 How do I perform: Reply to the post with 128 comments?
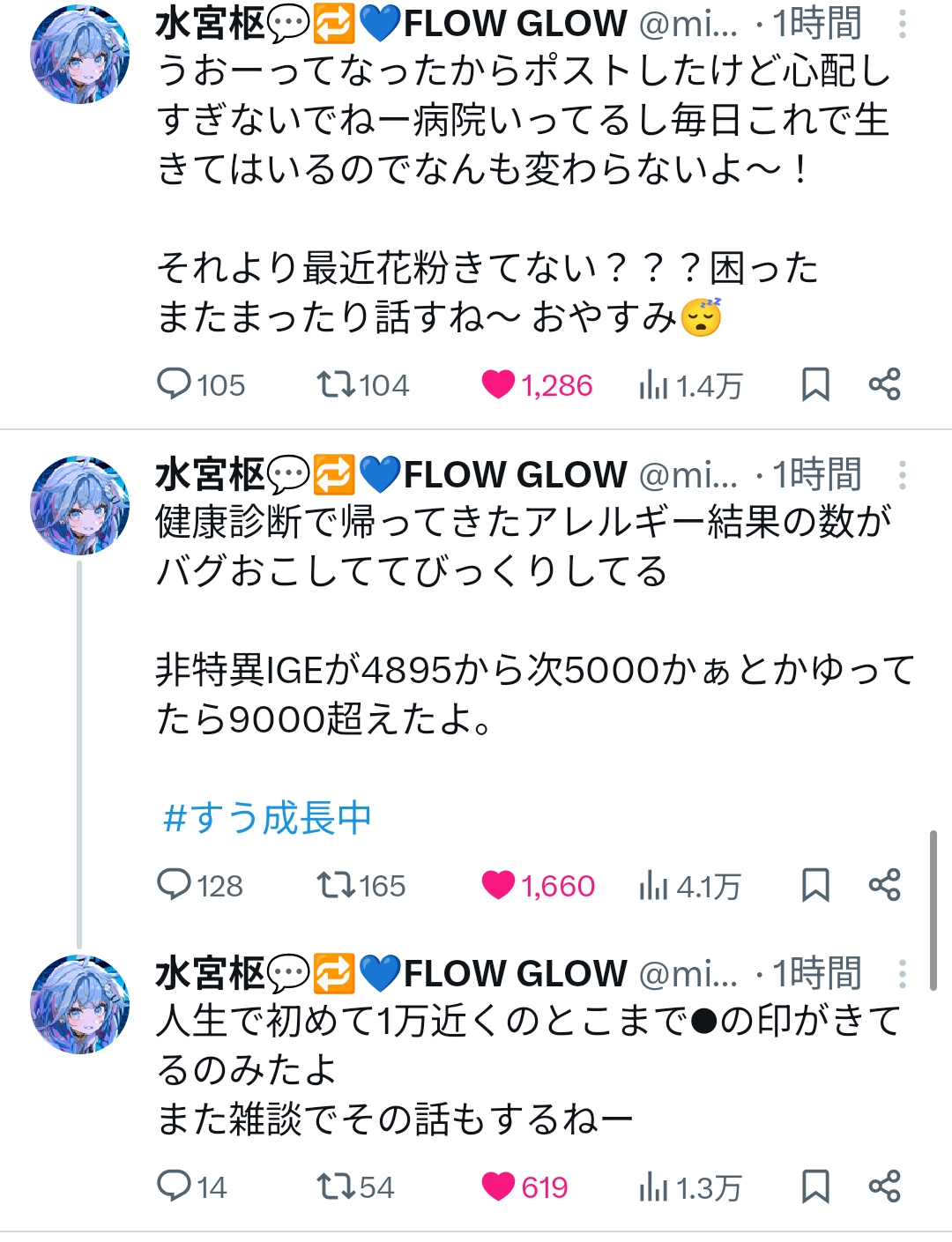click(x=199, y=885)
